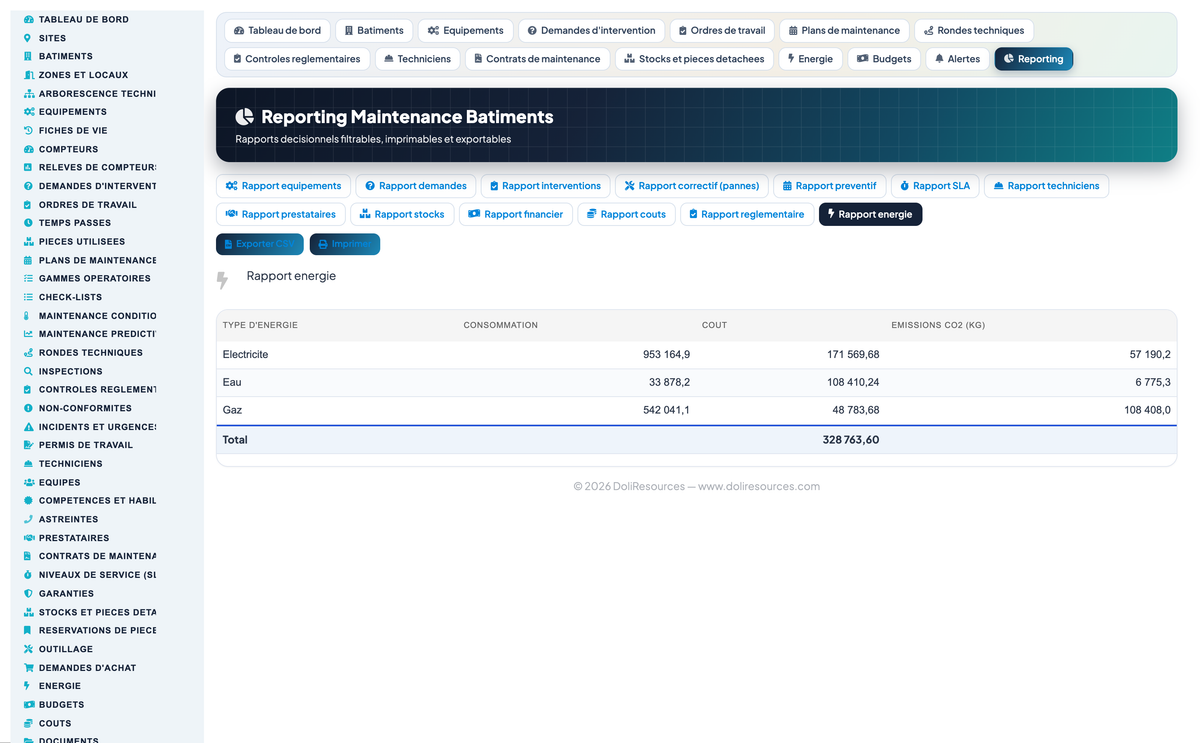The width and height of the screenshot is (1200, 743).
Task: Click the Permis de travail icon
Action: [28, 445]
